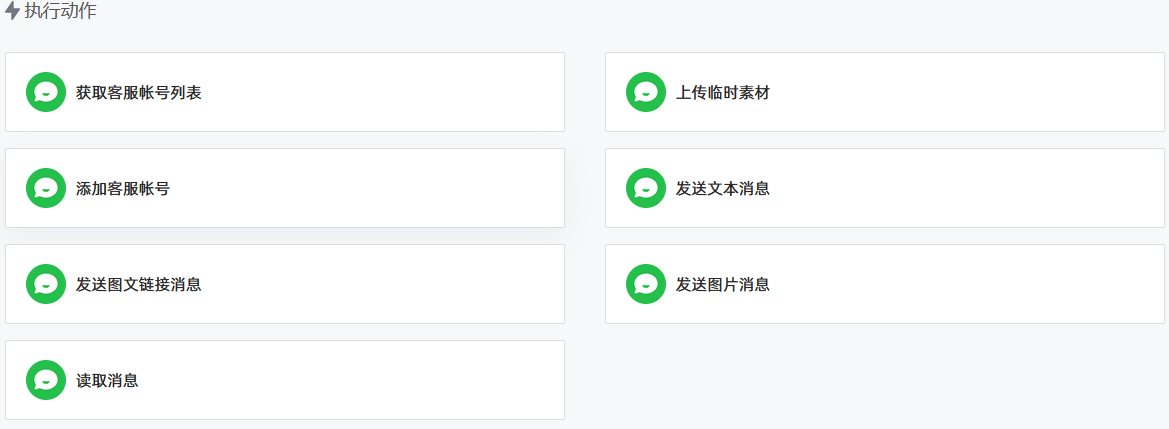Choose the 发送图片消息 action label
This screenshot has width=1169, height=429.
(723, 285)
